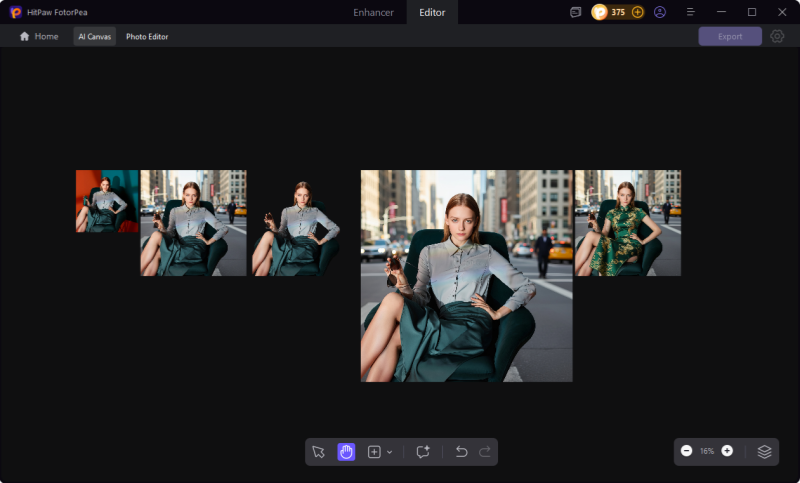Open the Photo Editor mode

tap(147, 36)
